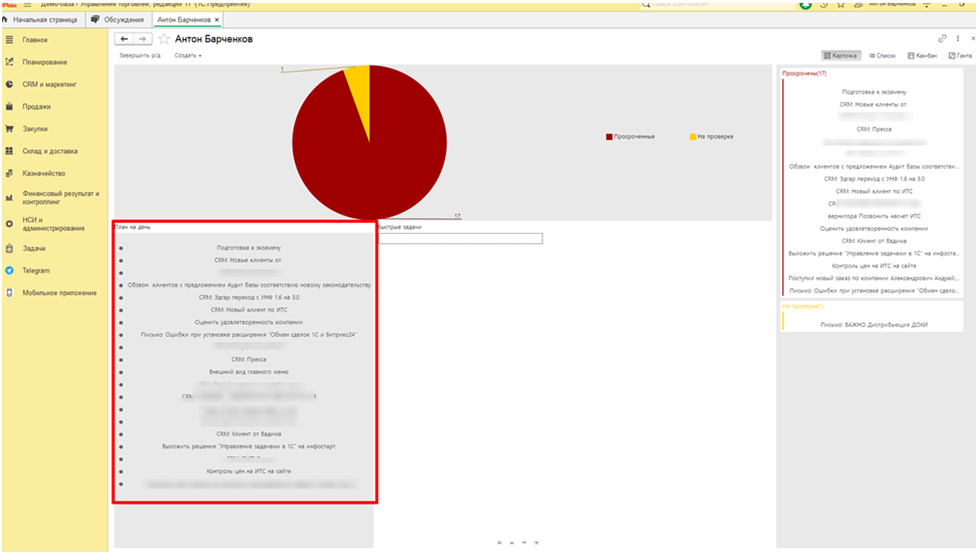Open the three-dot more options menu

coord(958,39)
